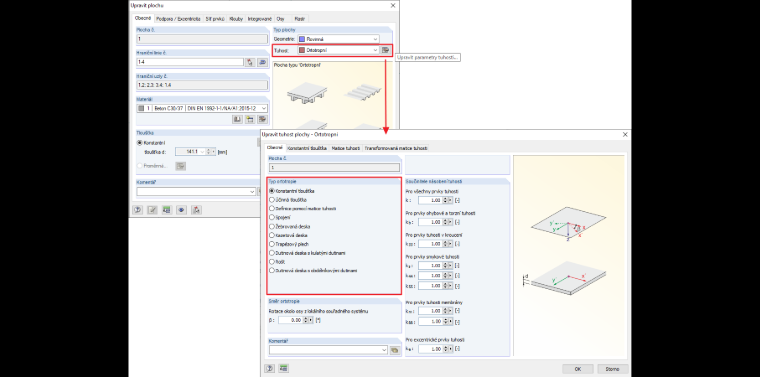Click units and decimals icon in Upravit plochu footer

tap(167, 210)
